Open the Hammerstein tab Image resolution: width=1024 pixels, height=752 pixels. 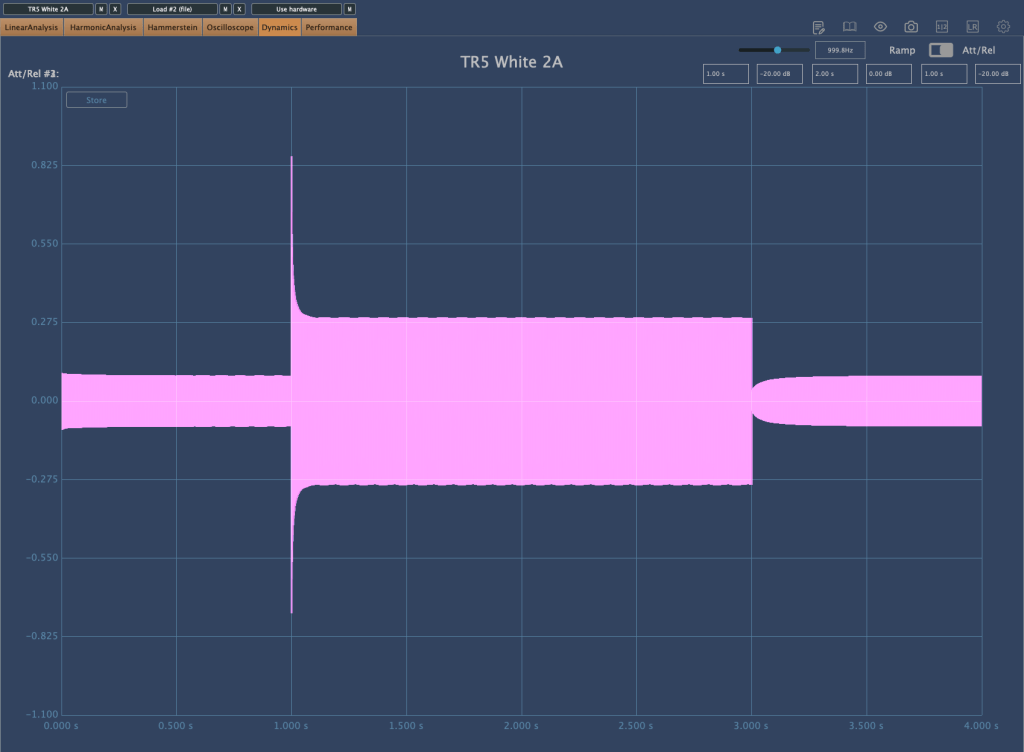click(x=172, y=27)
